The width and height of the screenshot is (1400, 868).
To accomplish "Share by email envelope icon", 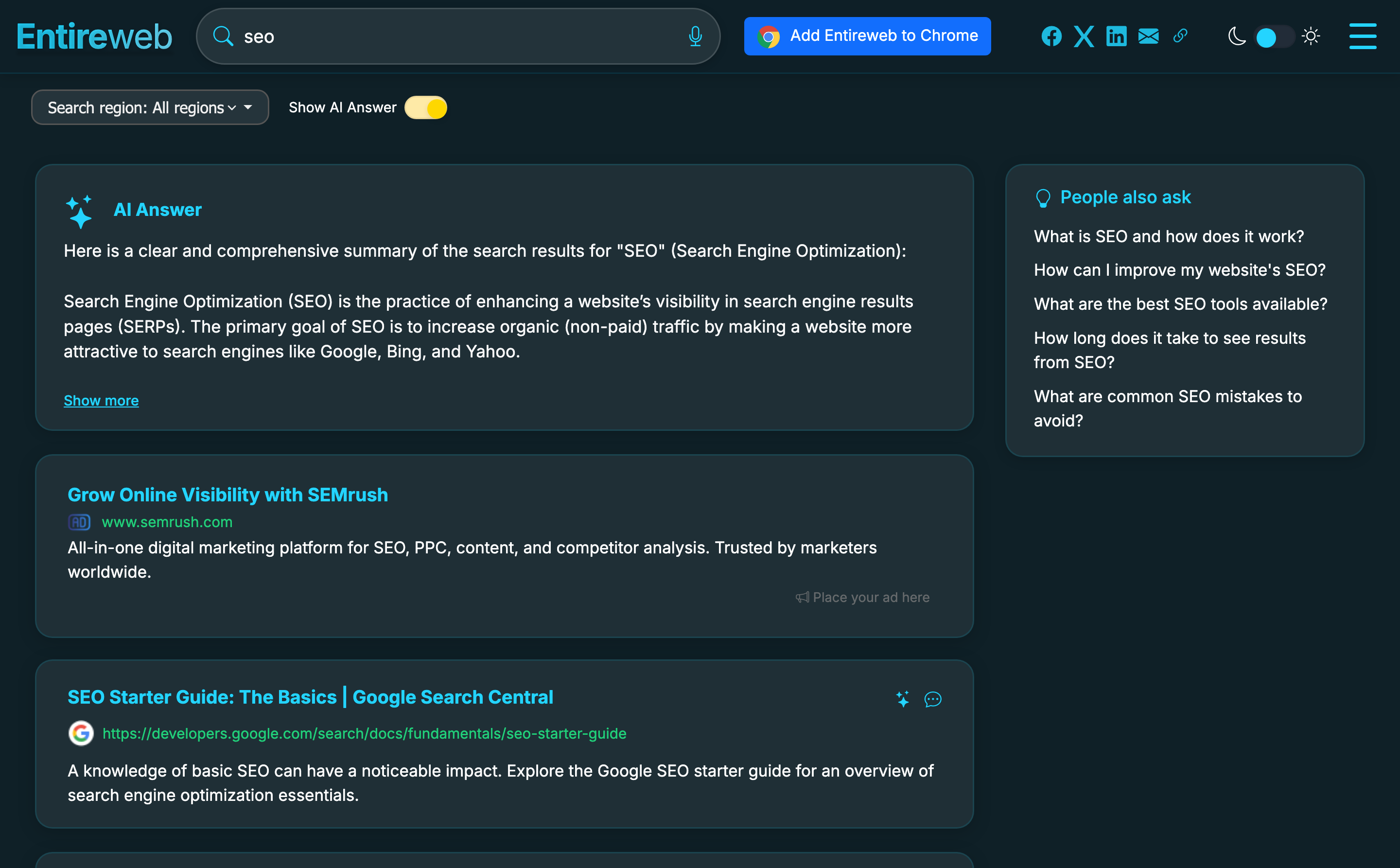I will [x=1148, y=36].
